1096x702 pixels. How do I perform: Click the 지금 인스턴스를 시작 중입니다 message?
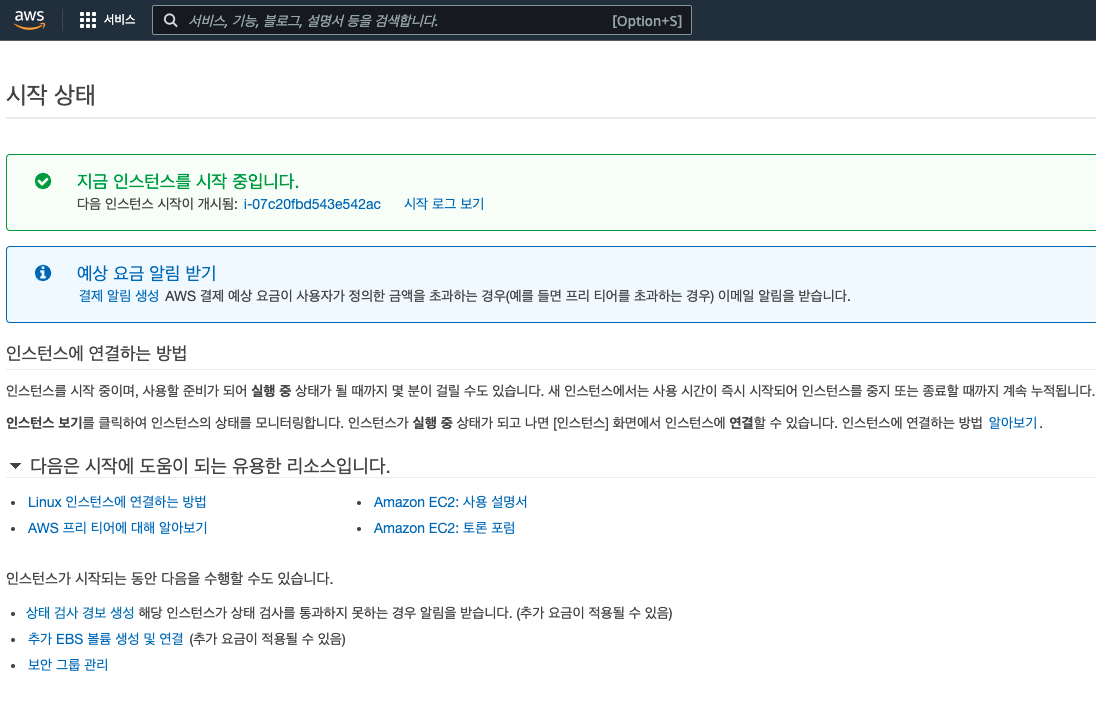click(187, 181)
